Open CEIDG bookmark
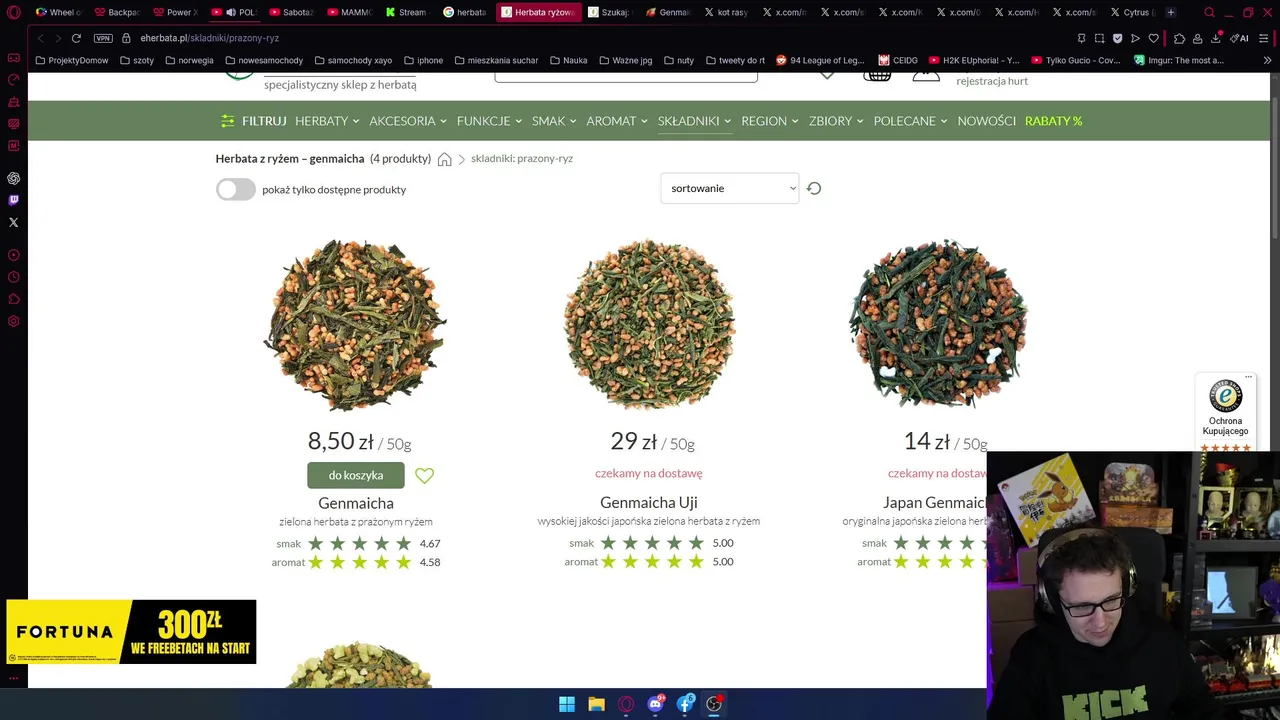1280x720 pixels. (898, 60)
